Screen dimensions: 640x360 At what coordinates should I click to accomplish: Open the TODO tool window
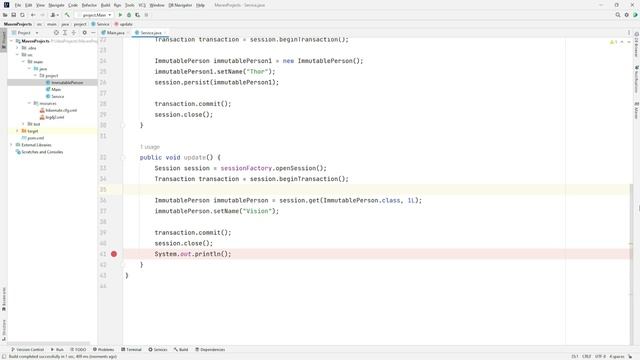tap(78, 350)
